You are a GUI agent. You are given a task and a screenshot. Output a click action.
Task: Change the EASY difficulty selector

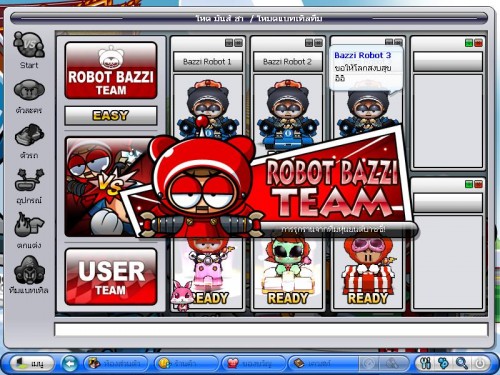(111, 116)
